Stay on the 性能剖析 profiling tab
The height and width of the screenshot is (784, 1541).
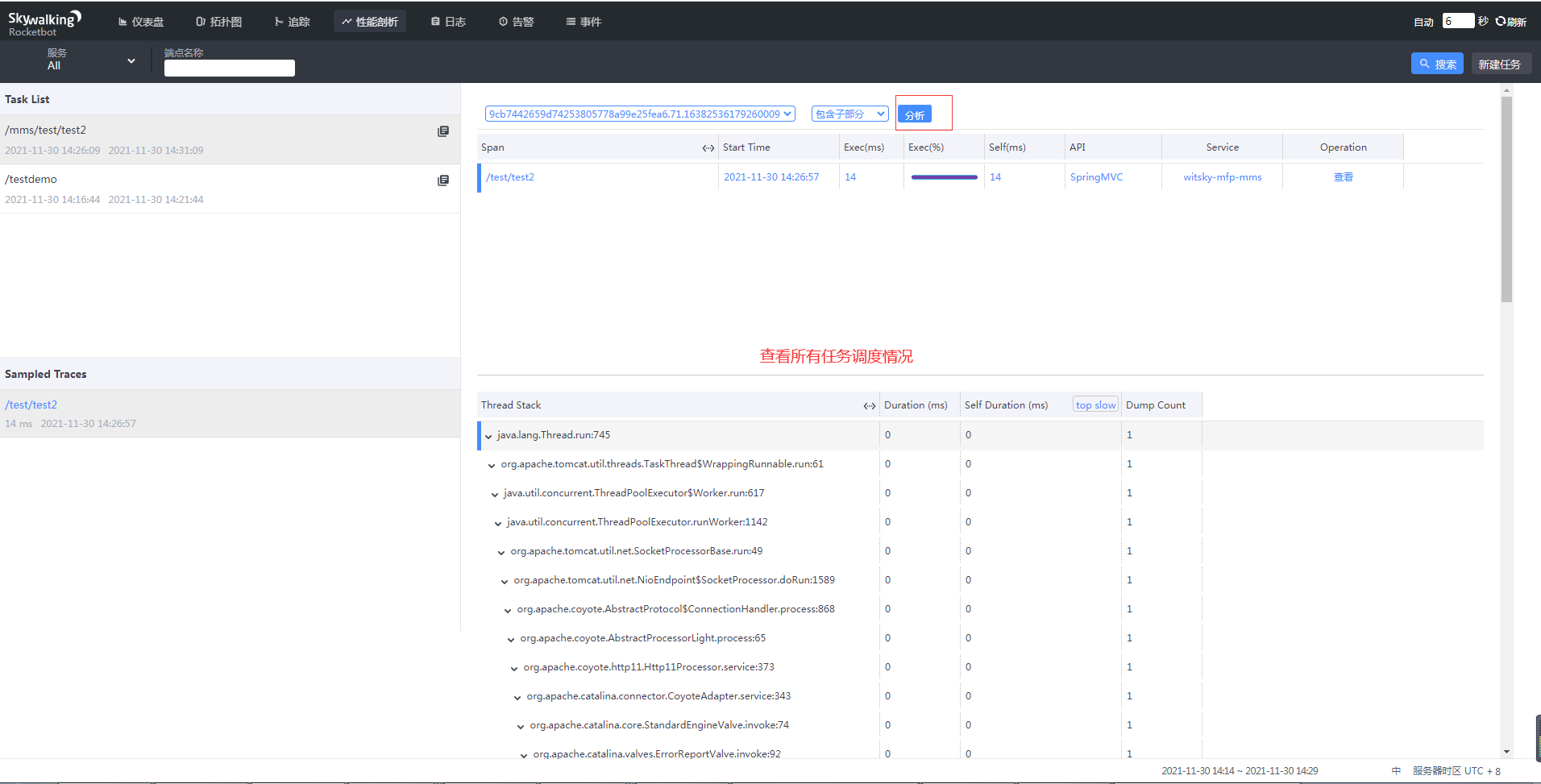click(x=370, y=22)
